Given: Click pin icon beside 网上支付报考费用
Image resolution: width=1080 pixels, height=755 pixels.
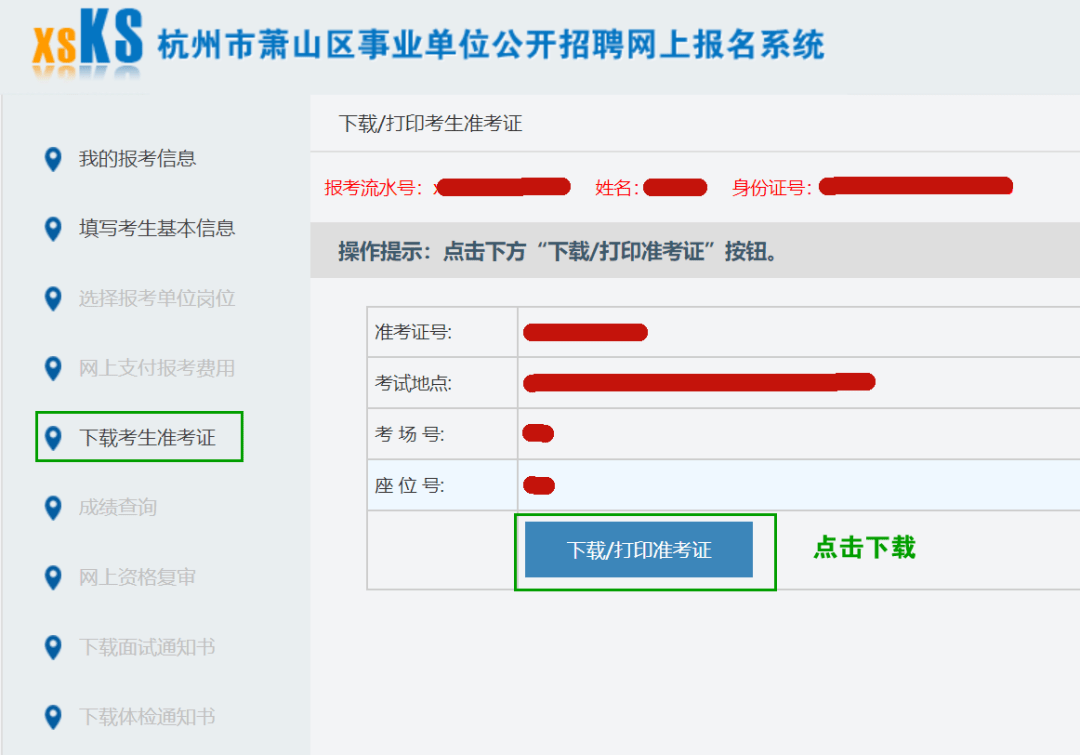Looking at the screenshot, I should click(x=53, y=369).
